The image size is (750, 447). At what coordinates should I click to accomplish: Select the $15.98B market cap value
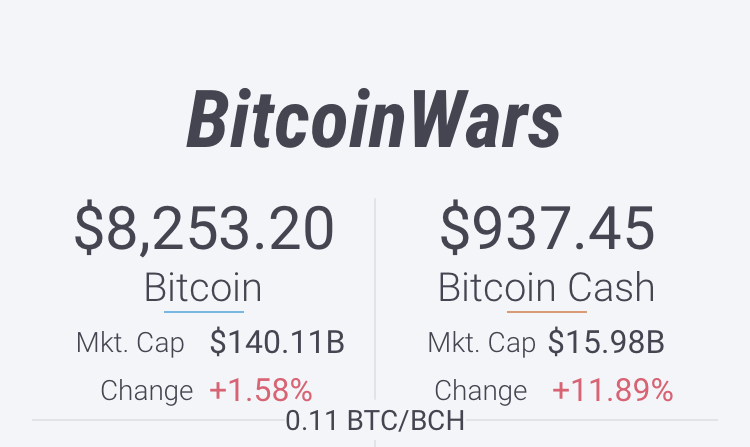coord(606,343)
